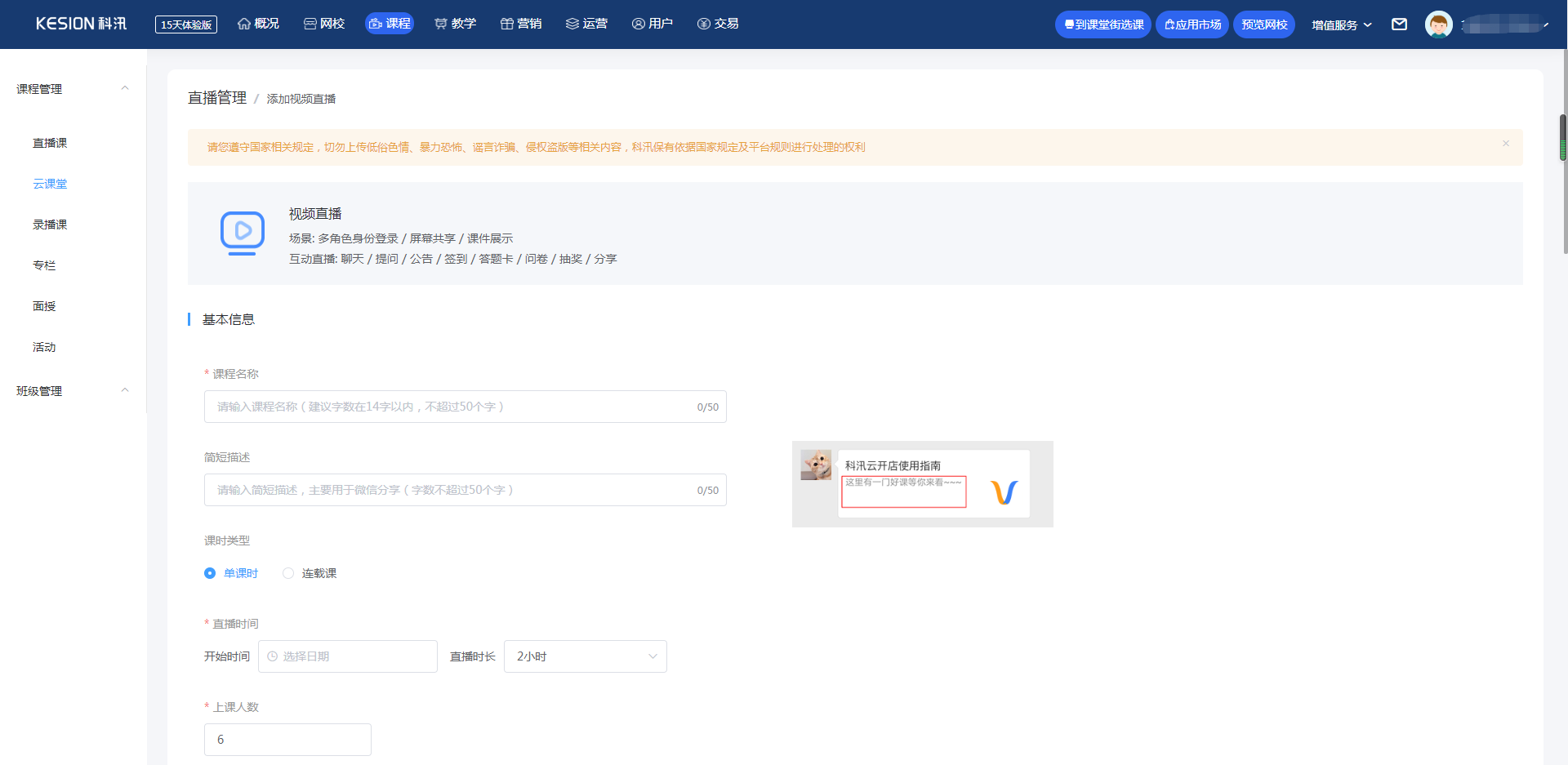Screen dimensions: 1568x765
Task: Dismiss the orange warning notice banner
Action: (x=1505, y=144)
